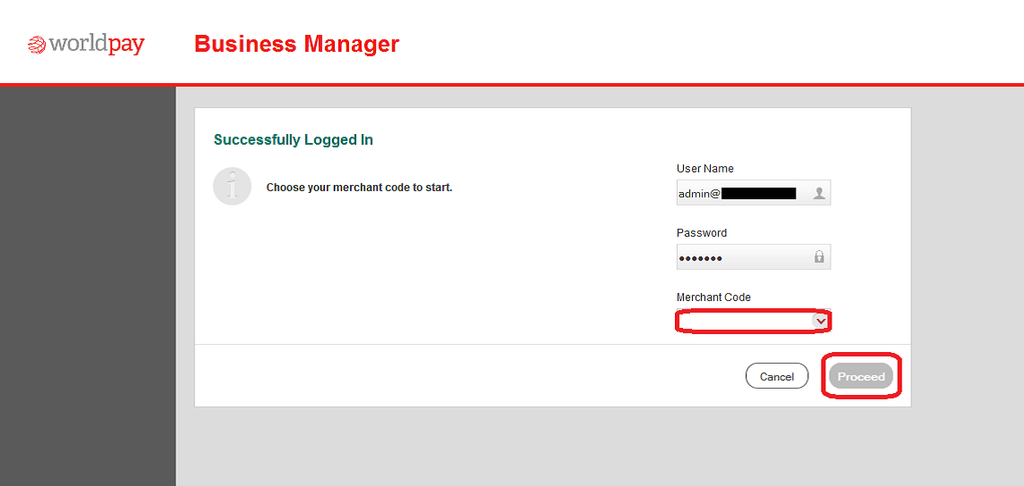
Task: Click the masked password dots
Action: coord(700,258)
